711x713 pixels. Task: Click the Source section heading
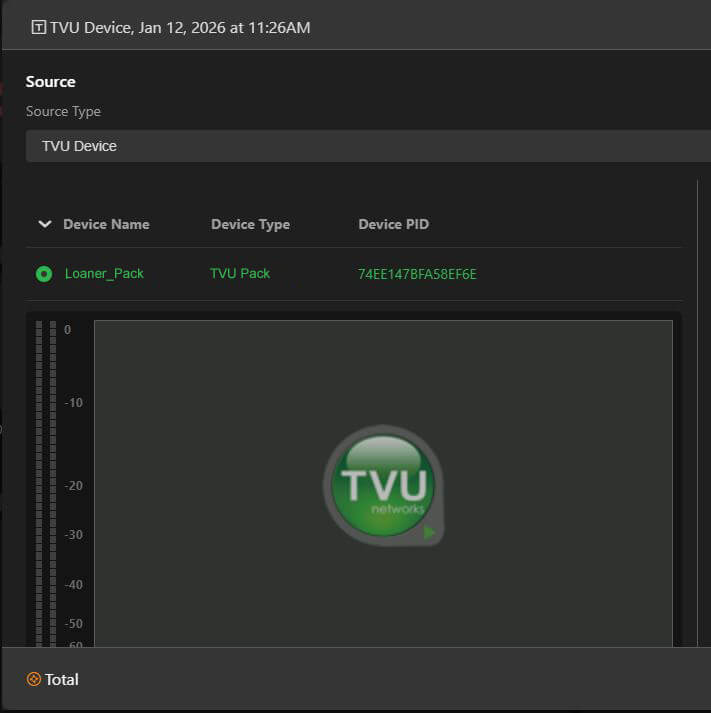[50, 82]
